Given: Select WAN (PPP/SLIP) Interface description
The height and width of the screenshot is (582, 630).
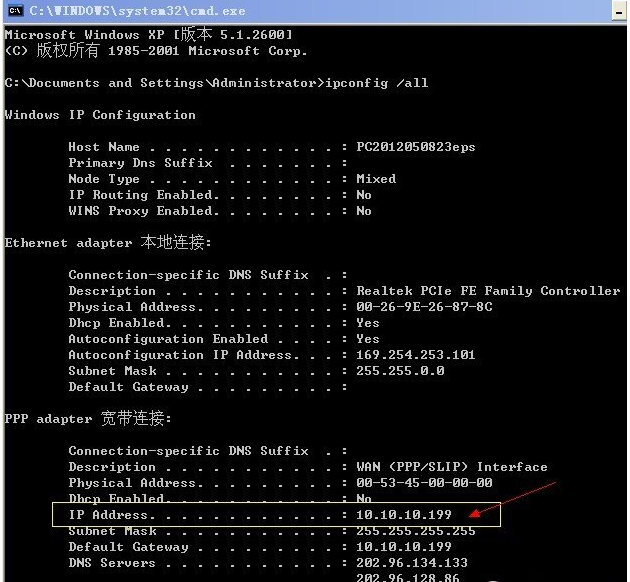Looking at the screenshot, I should point(452,467).
